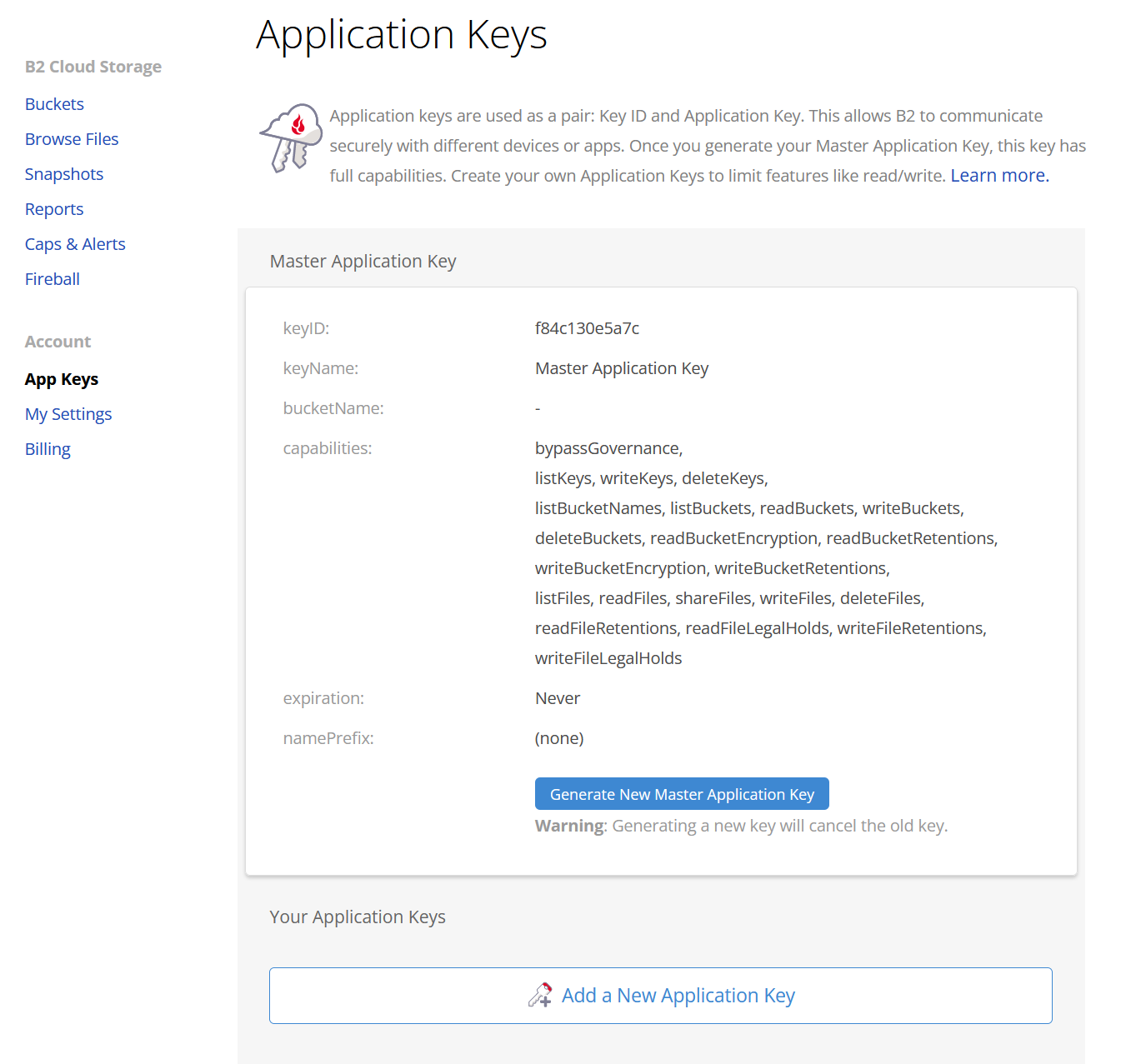Click the listKeys, writeKeys, deleteKeys line

pyautogui.click(x=652, y=478)
